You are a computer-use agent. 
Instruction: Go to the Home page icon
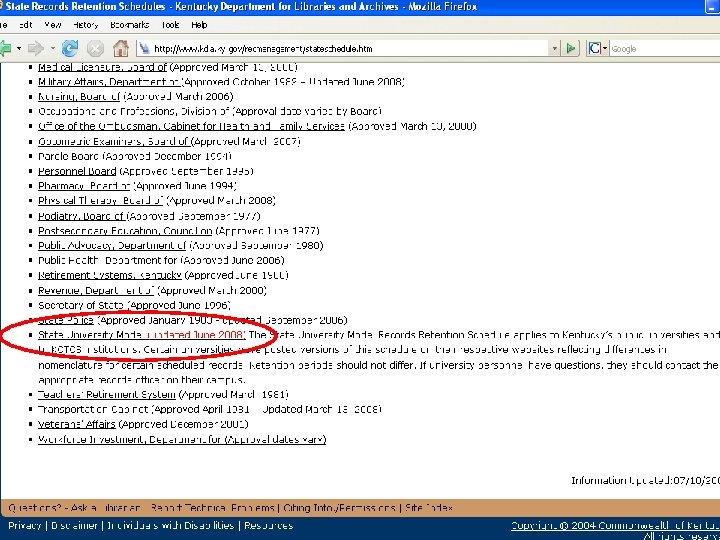[x=121, y=48]
